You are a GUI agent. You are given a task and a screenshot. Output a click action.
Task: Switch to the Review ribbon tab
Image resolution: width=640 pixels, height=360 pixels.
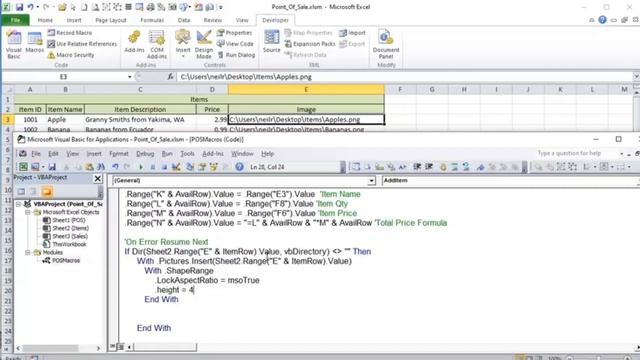click(213, 20)
